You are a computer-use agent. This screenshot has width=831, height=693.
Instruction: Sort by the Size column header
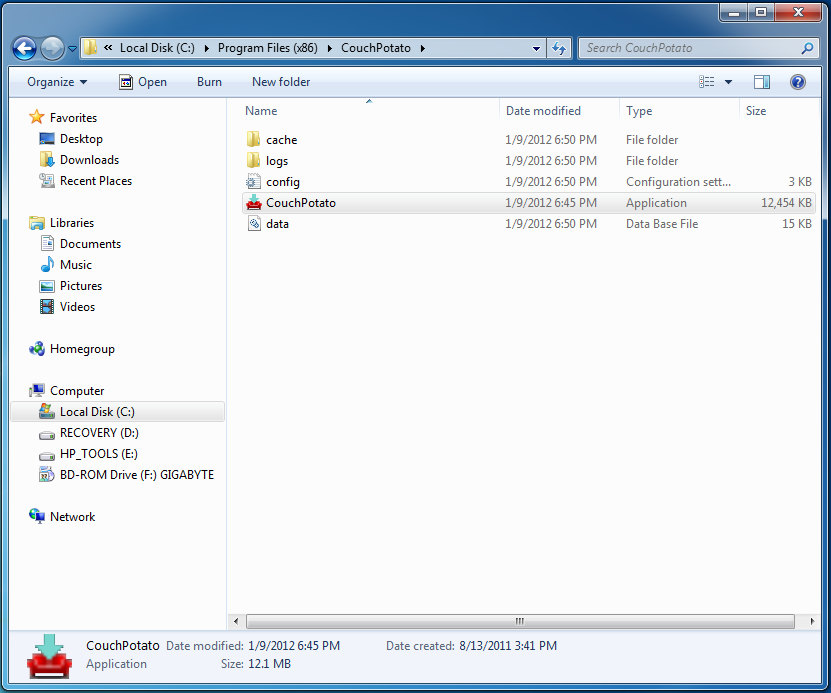[779, 111]
